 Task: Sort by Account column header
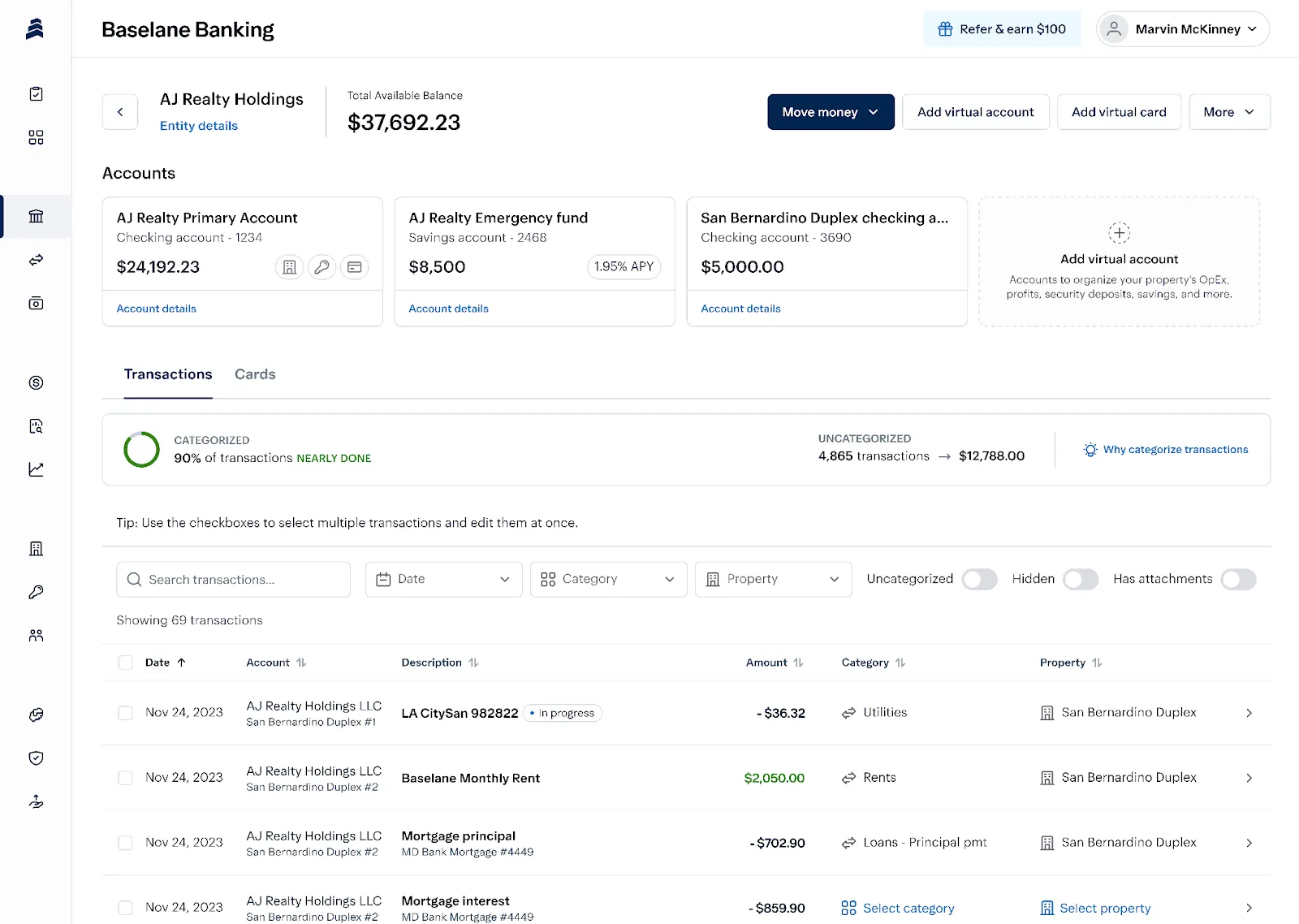pos(276,663)
